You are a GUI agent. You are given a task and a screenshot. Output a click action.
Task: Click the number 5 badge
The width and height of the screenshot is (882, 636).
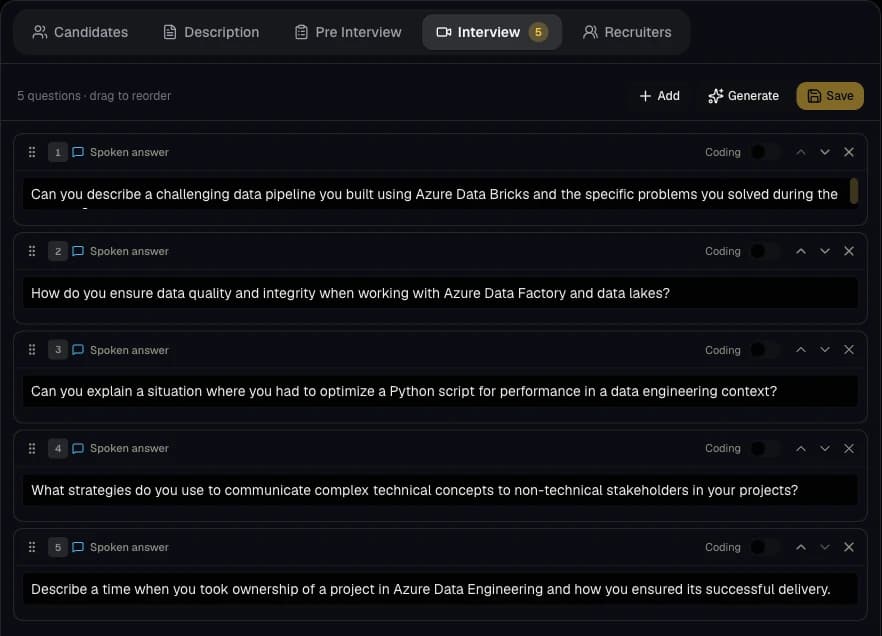click(x=57, y=547)
